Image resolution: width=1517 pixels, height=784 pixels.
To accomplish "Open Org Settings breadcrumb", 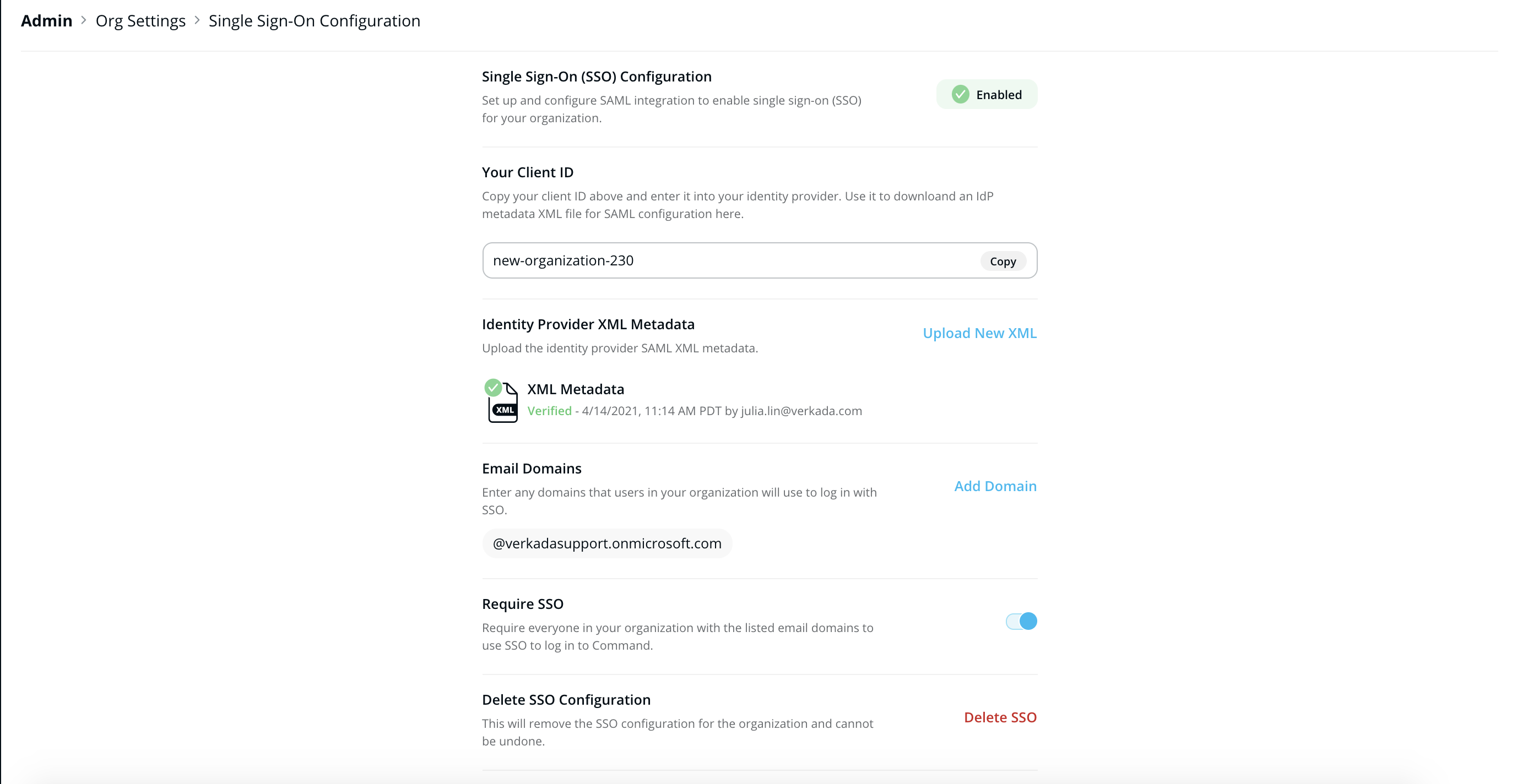I will tap(140, 20).
